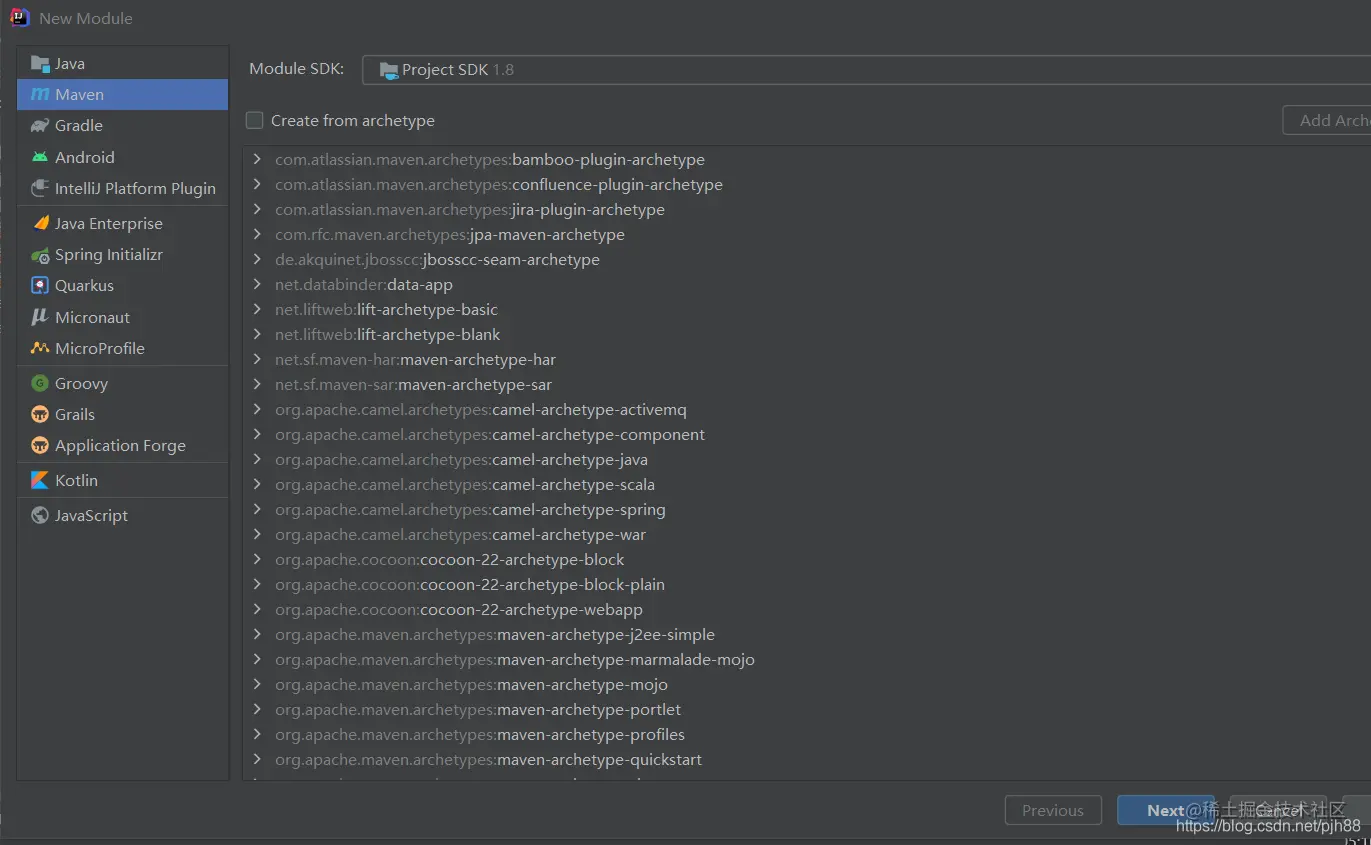Select camel-archetype-java row
The image size is (1371, 845).
pos(806,459)
